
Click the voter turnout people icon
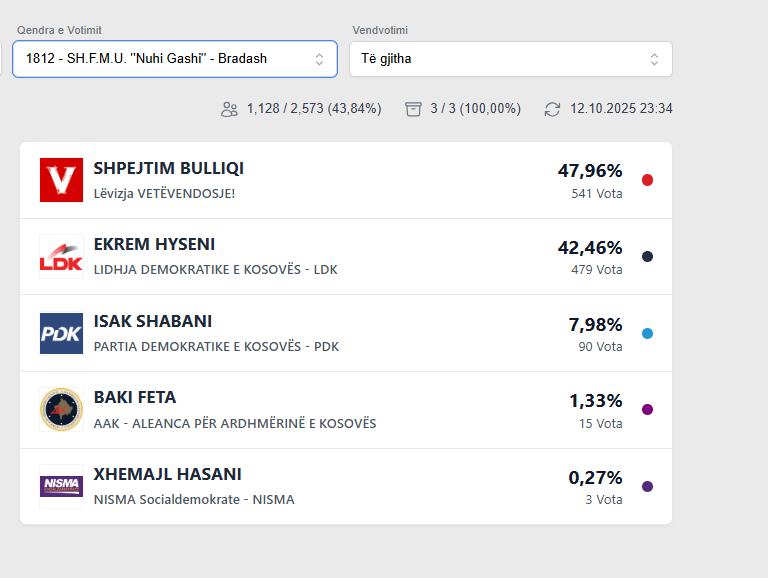[229, 109]
